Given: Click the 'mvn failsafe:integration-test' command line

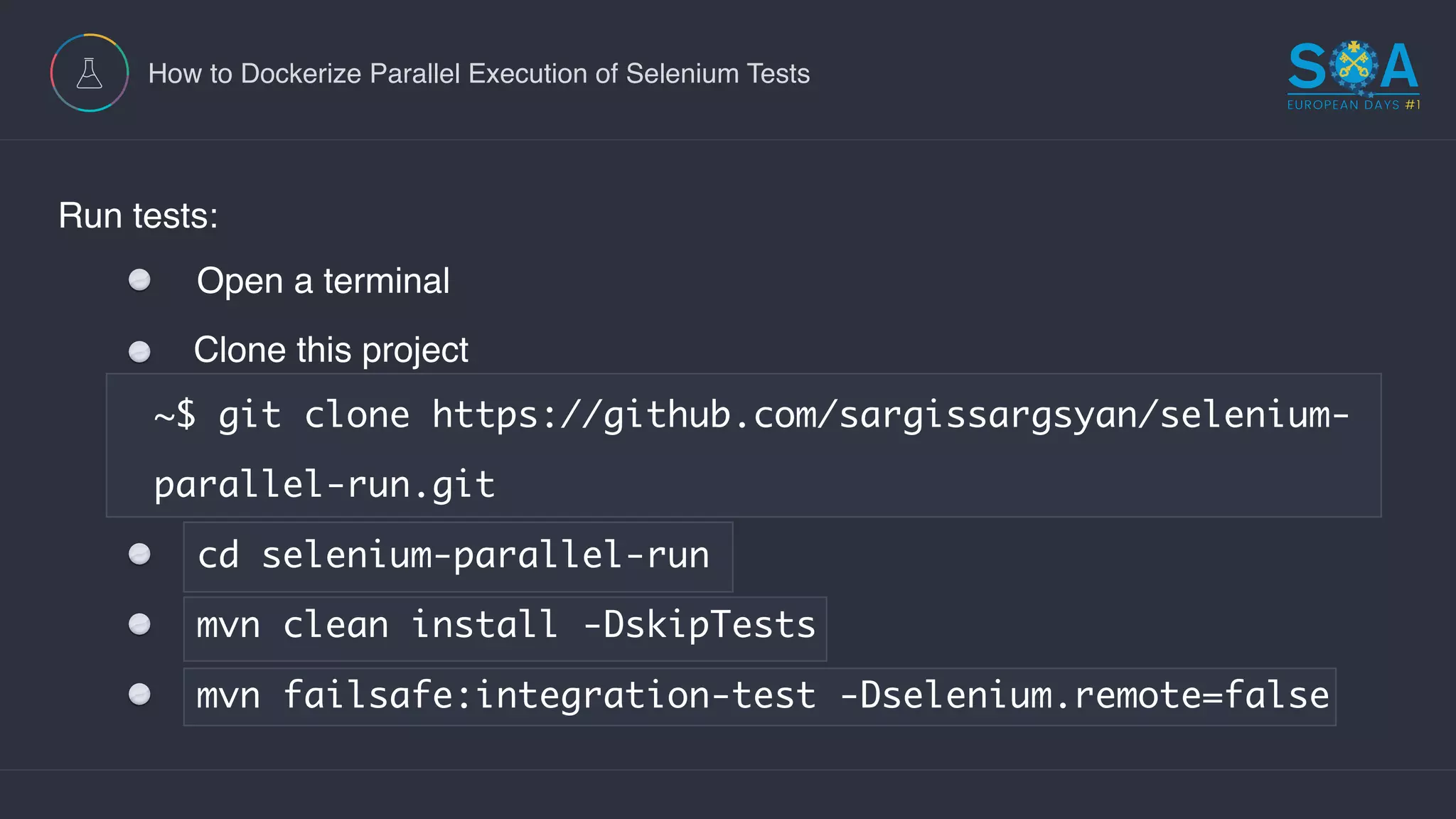Looking at the screenshot, I should pyautogui.click(x=759, y=697).
